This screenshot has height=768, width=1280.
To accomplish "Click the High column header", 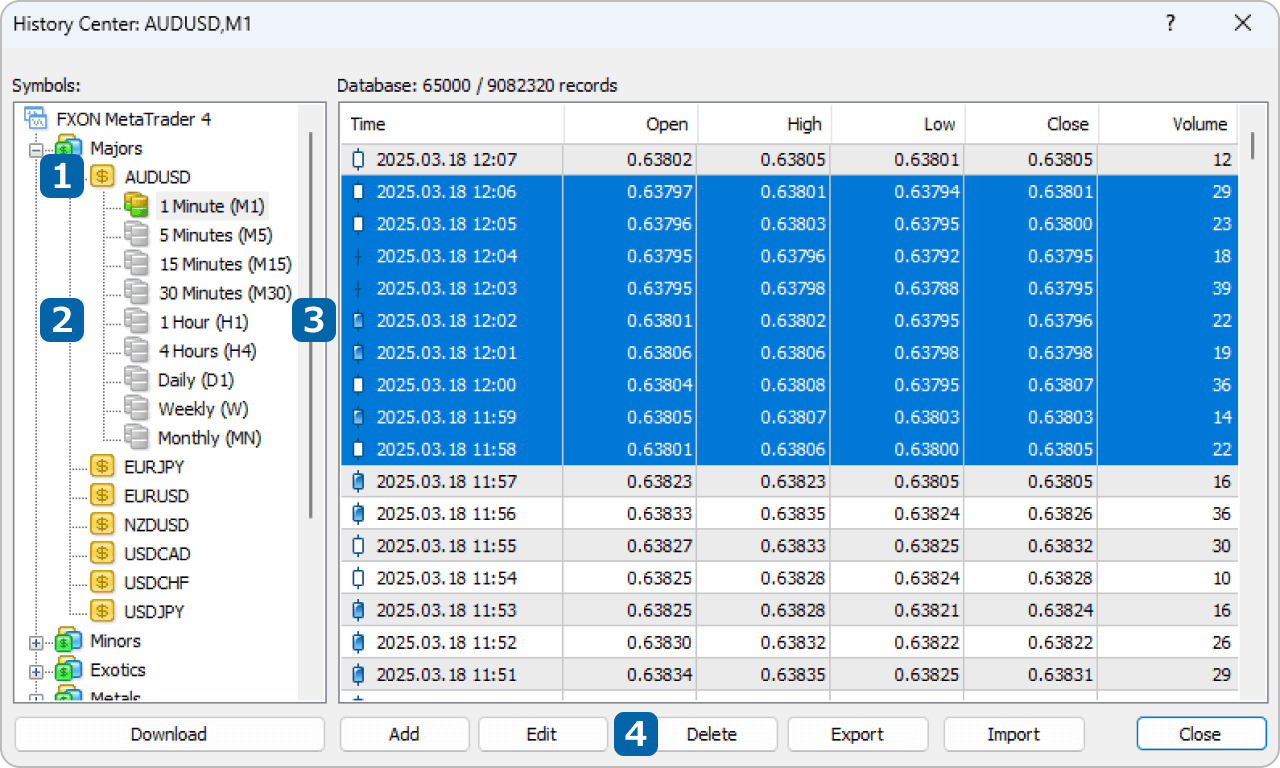I will pos(765,124).
